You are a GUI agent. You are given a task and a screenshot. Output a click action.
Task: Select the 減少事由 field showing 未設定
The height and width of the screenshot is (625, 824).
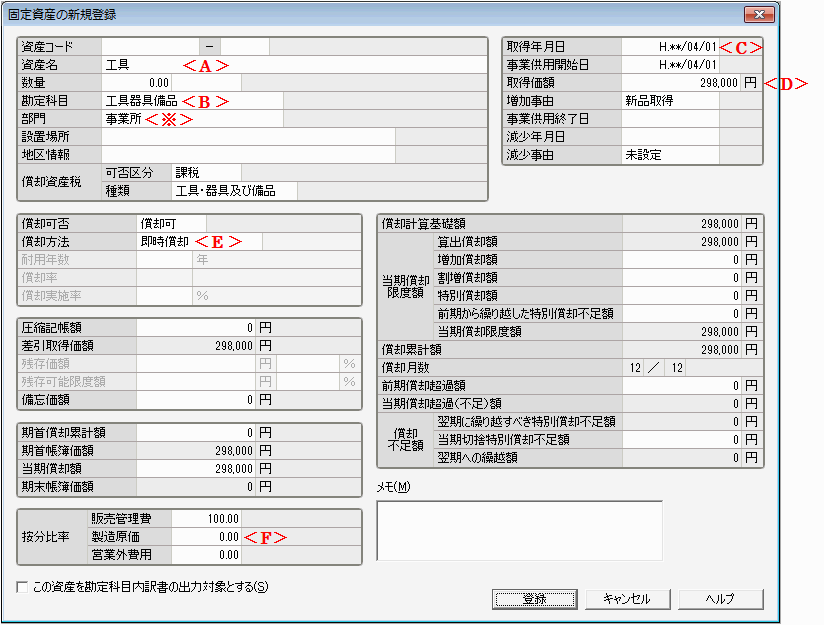pos(668,155)
